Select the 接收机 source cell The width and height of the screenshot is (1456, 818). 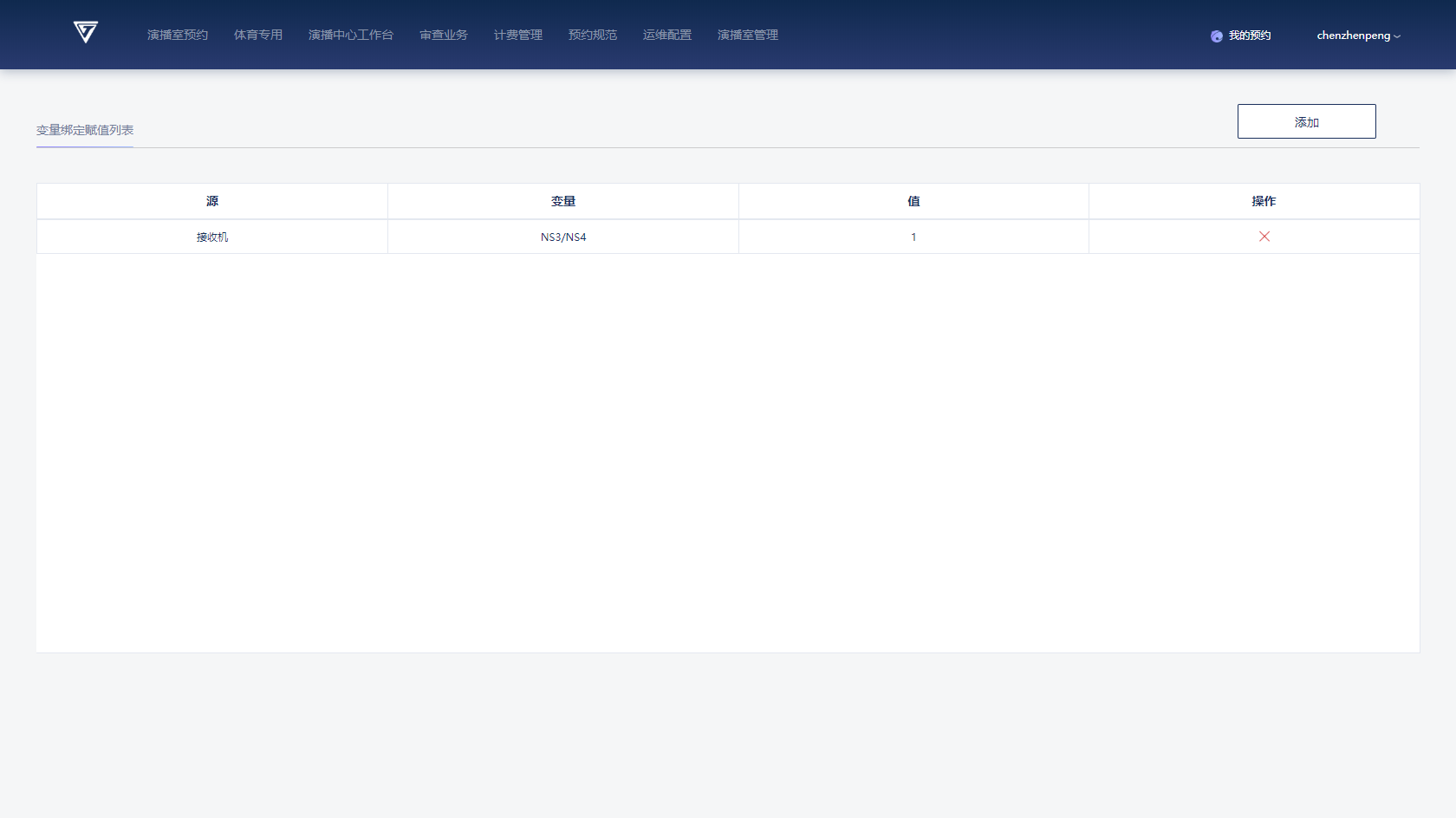tap(212, 237)
